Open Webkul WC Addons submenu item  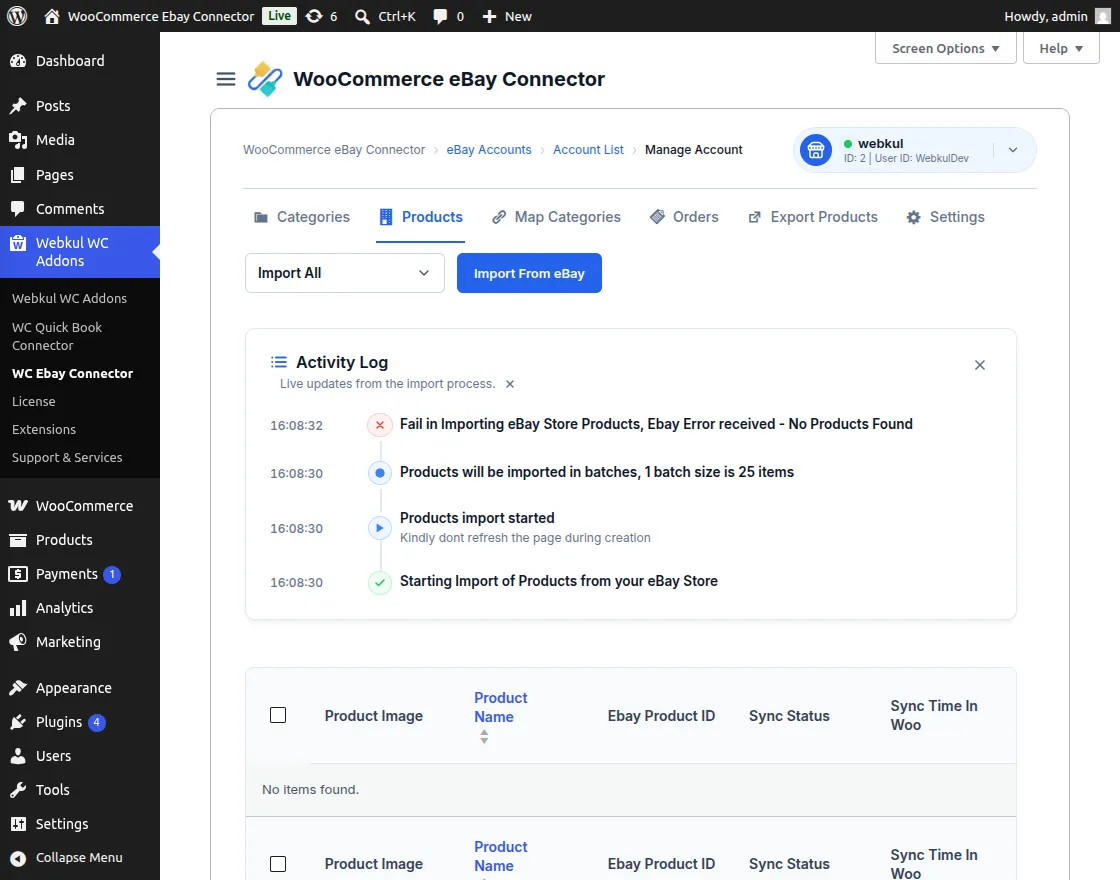click(x=69, y=299)
